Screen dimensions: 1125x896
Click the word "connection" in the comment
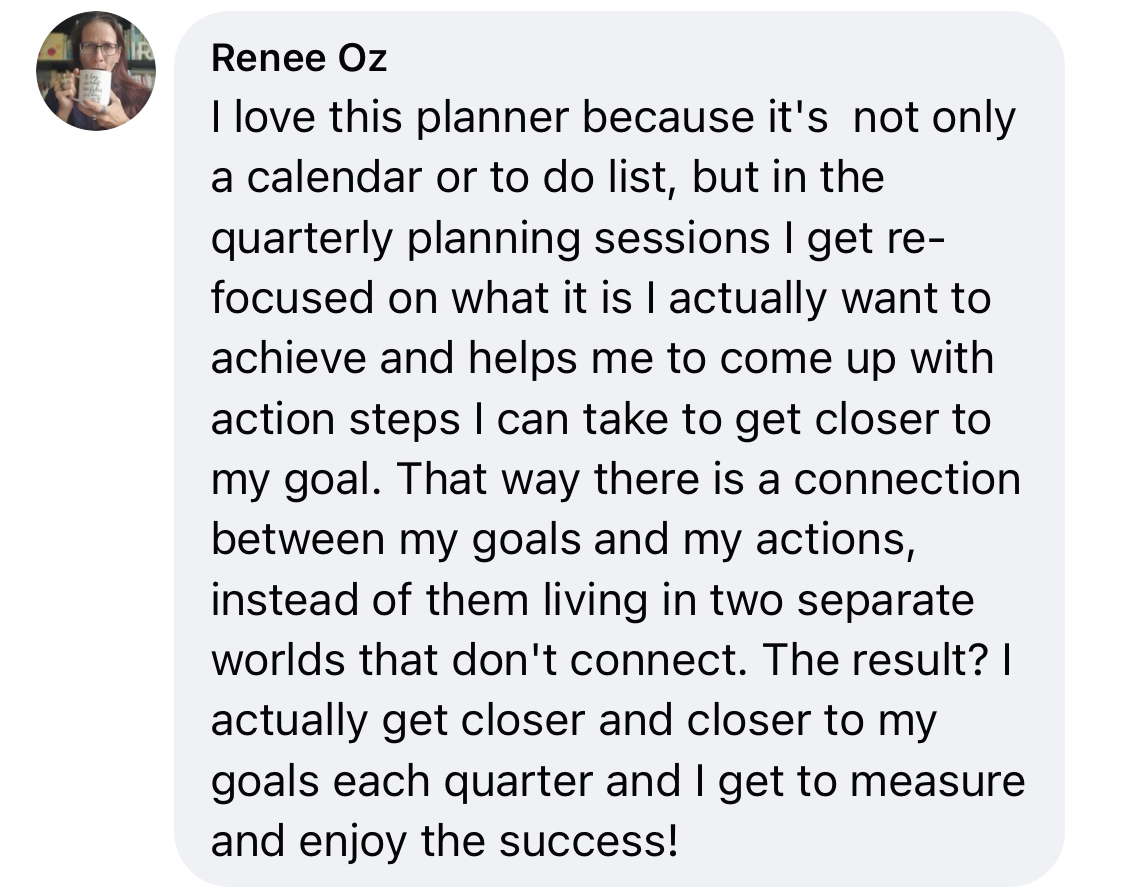click(x=907, y=478)
